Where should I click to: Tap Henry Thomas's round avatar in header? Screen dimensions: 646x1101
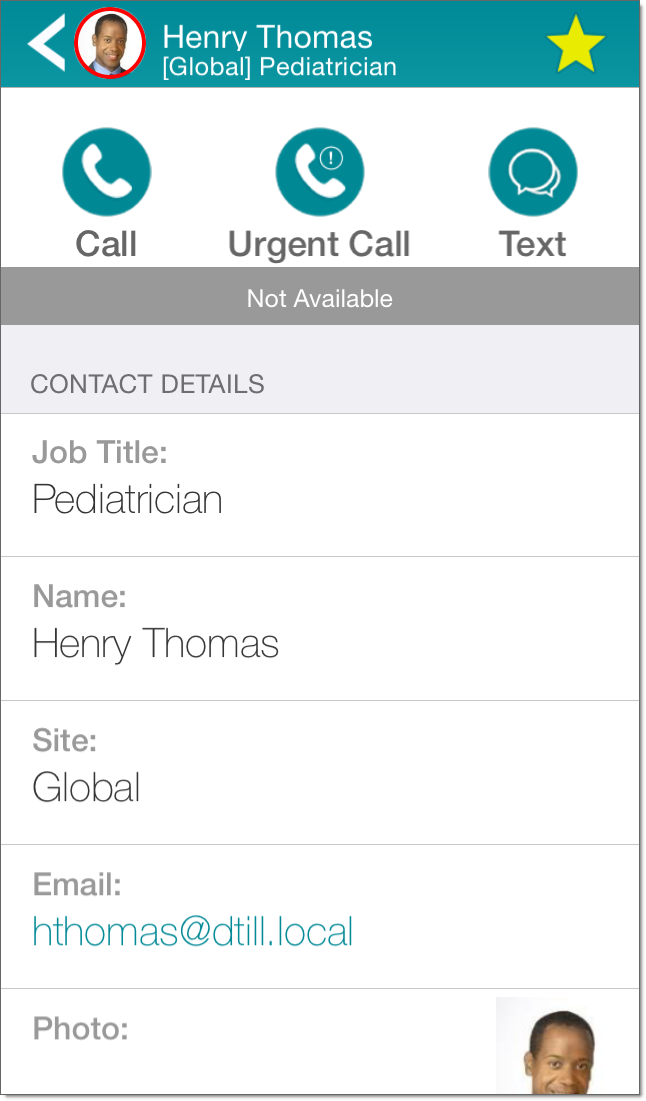pos(110,44)
